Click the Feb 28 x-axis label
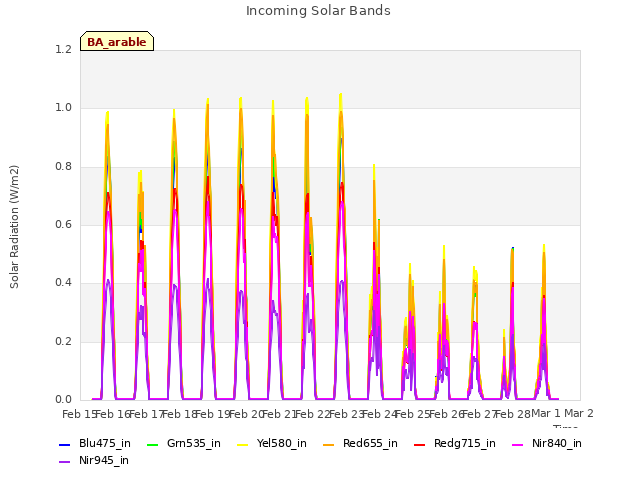This screenshot has width=640, height=480. (513, 414)
